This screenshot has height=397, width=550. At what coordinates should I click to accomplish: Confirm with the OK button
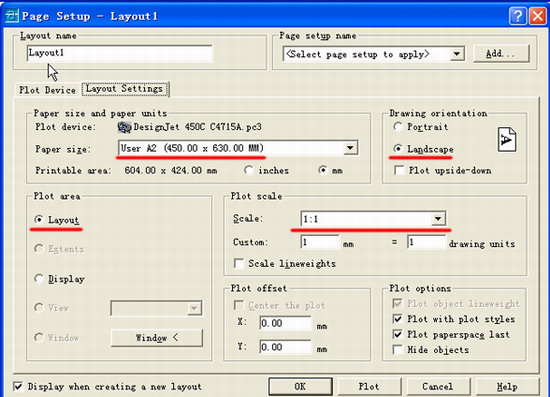300,386
